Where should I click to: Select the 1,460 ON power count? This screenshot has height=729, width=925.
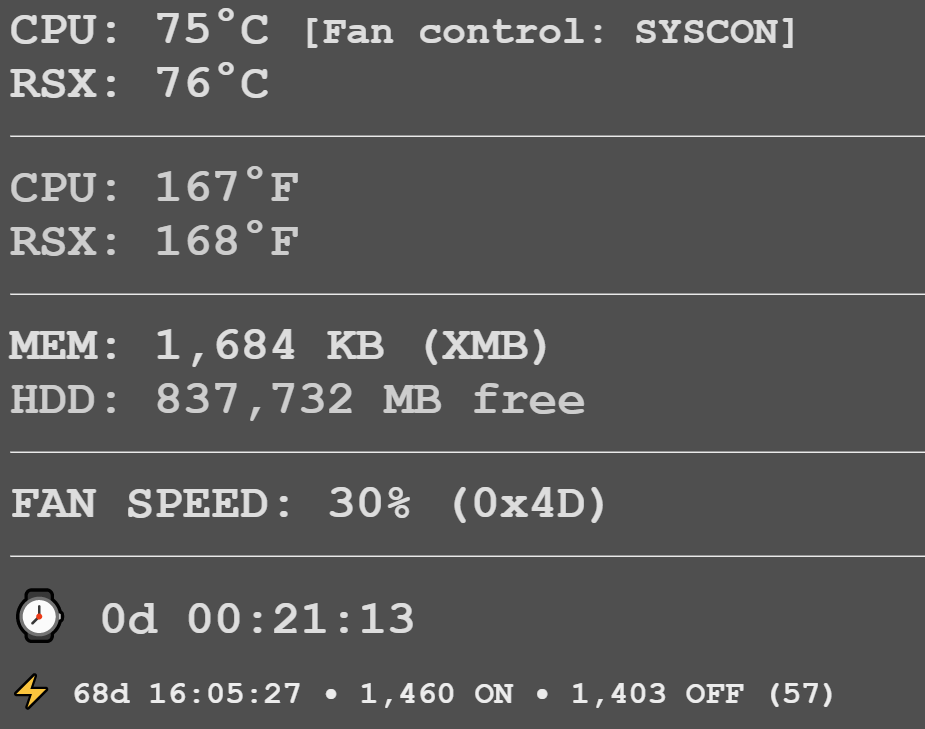tap(437, 694)
